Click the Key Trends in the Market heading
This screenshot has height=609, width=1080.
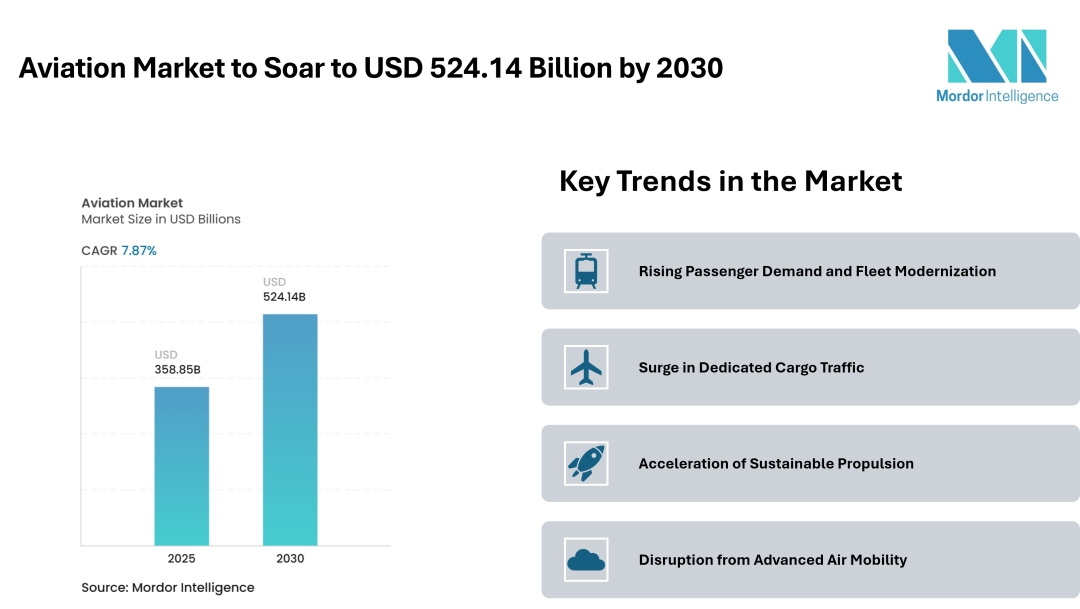(730, 181)
